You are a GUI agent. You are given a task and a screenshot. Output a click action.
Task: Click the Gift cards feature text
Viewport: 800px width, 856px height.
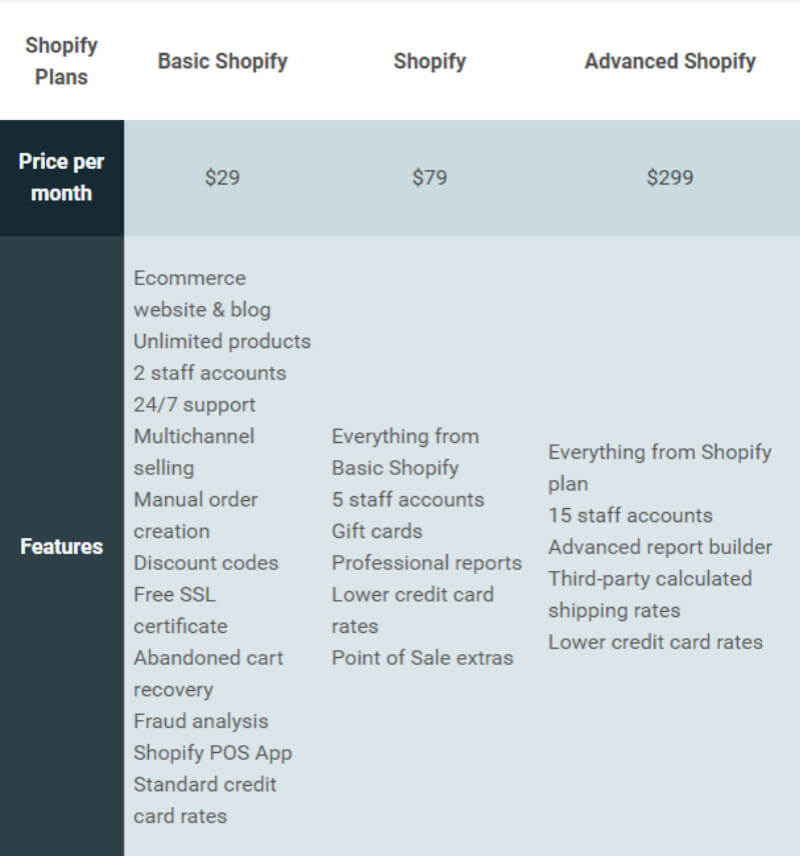(x=377, y=531)
